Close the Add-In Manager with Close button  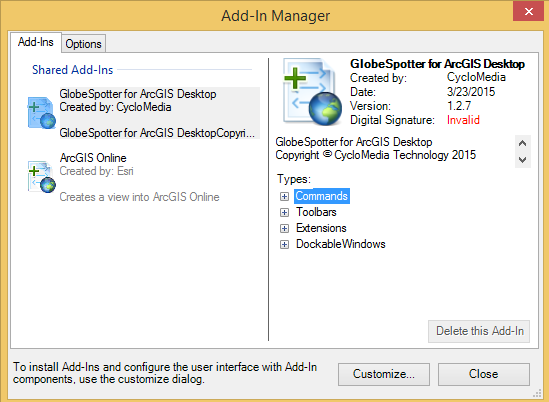[484, 374]
